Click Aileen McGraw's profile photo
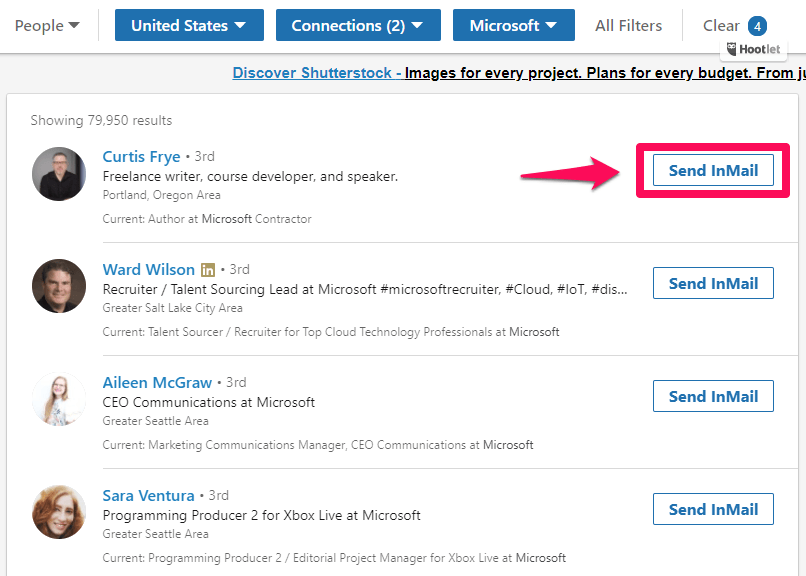 [59, 400]
